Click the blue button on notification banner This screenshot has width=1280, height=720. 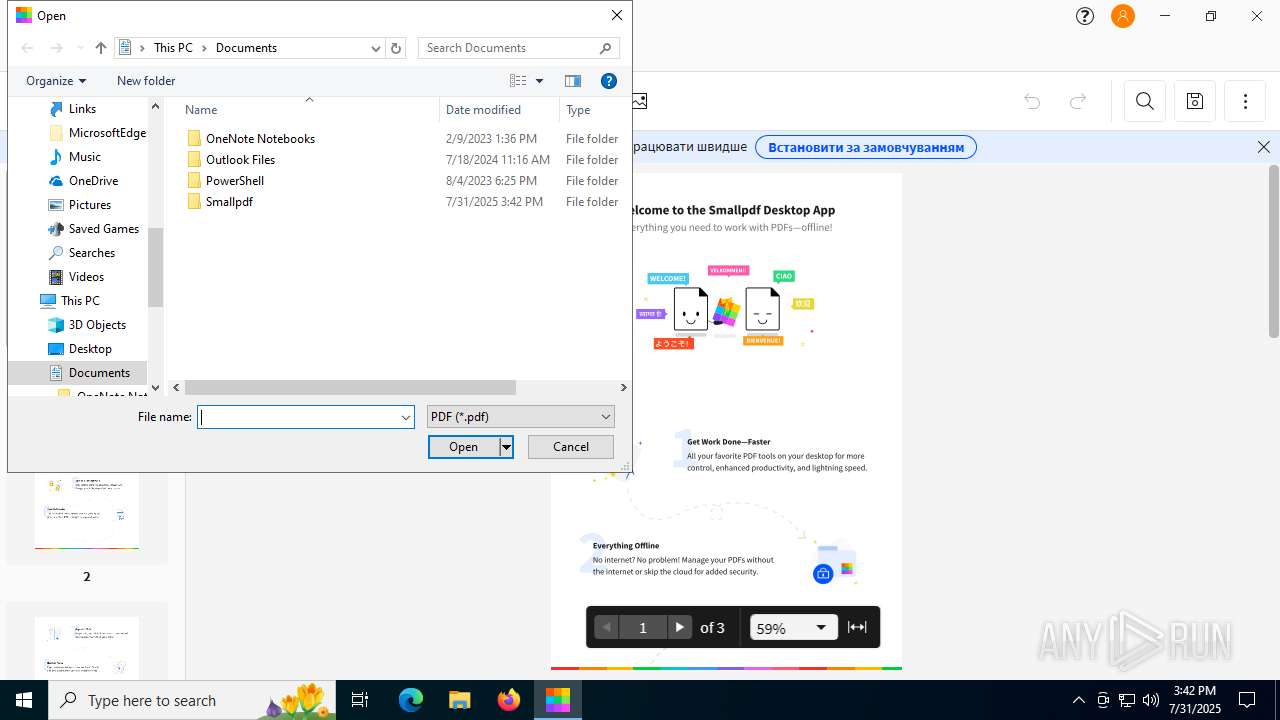[866, 147]
